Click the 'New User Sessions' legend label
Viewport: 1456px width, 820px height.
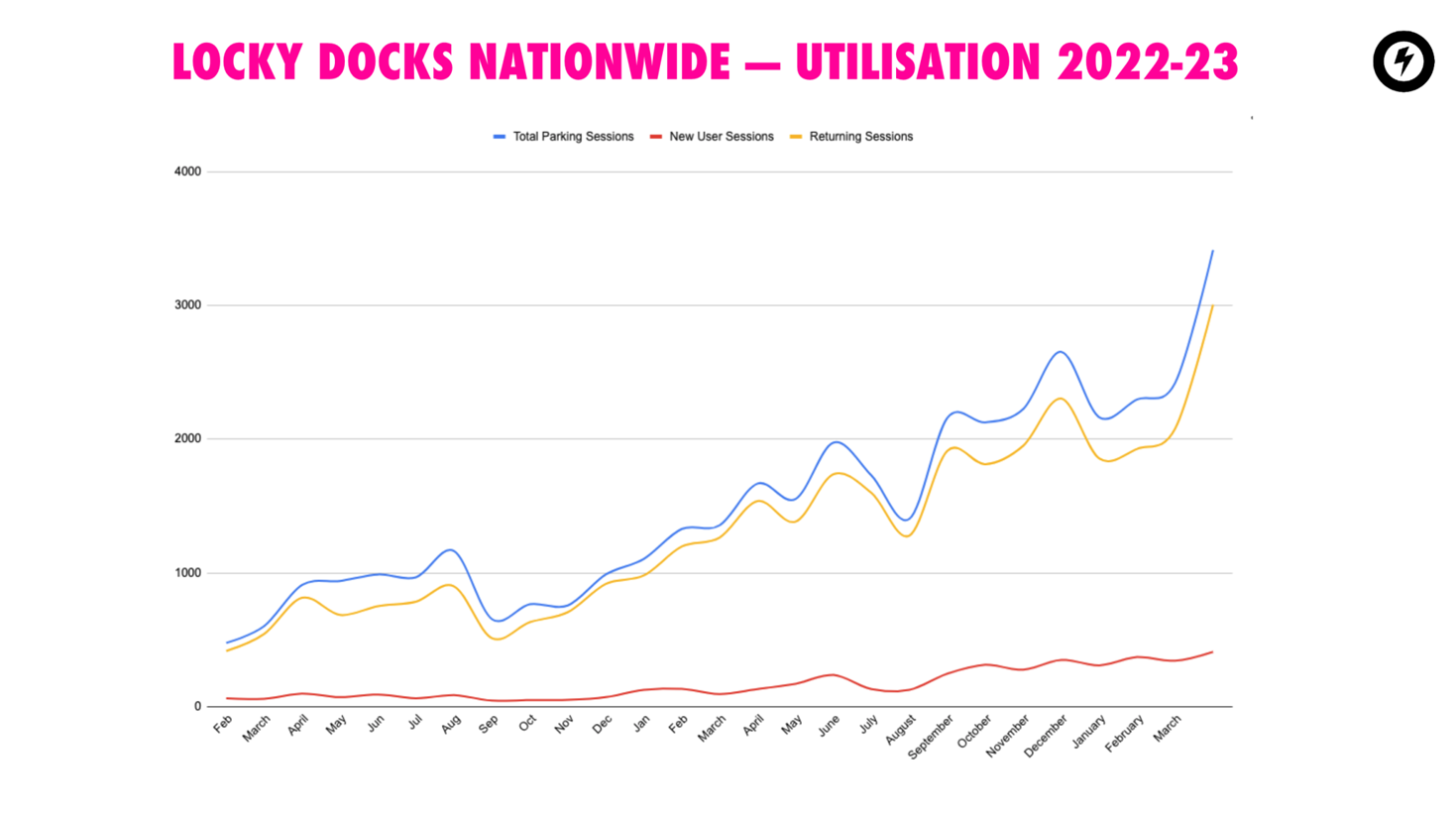pyautogui.click(x=721, y=137)
